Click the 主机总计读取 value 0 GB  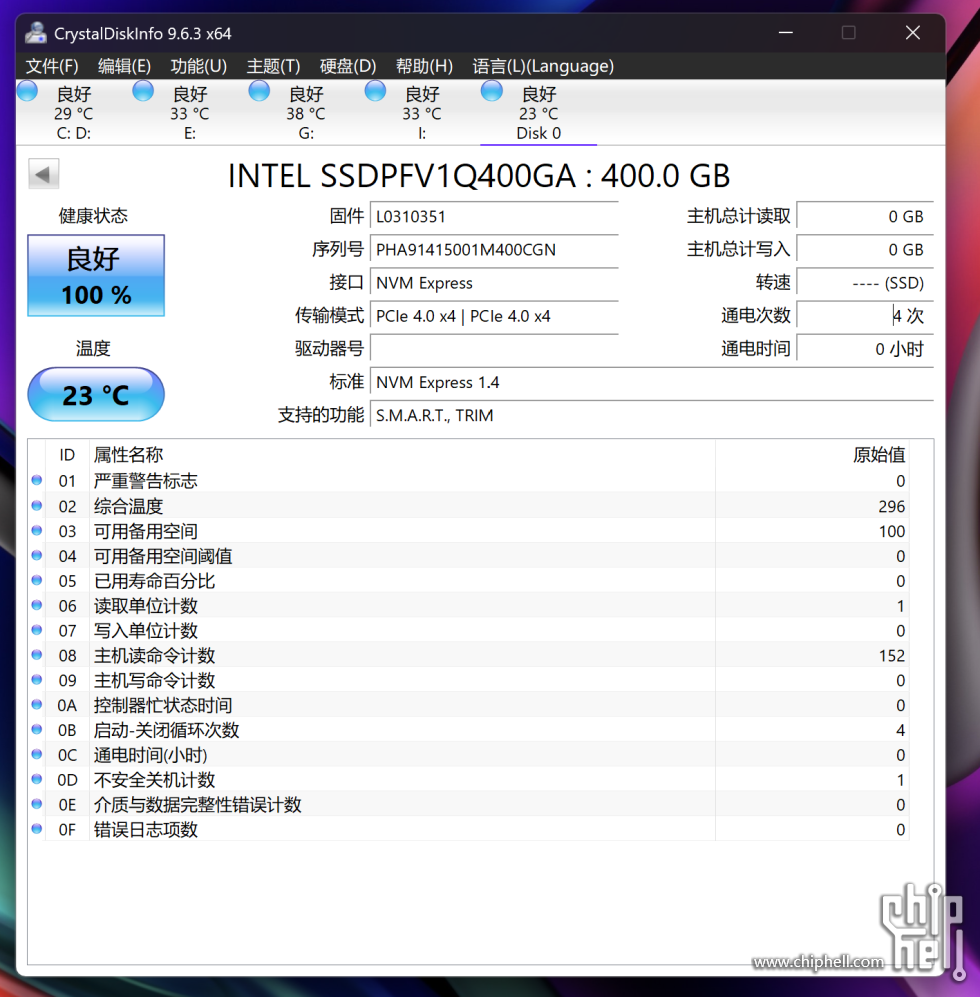pyautogui.click(x=865, y=217)
